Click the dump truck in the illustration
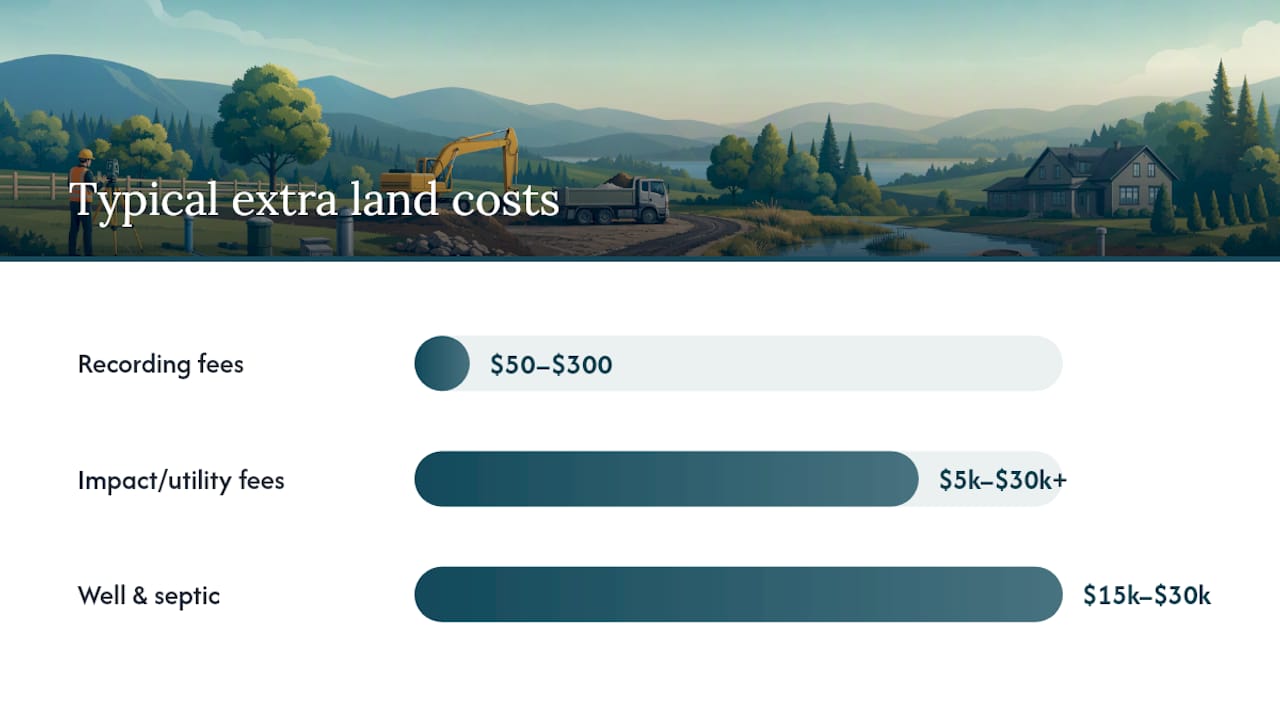Viewport: 1280px width, 720px height. pos(614,198)
